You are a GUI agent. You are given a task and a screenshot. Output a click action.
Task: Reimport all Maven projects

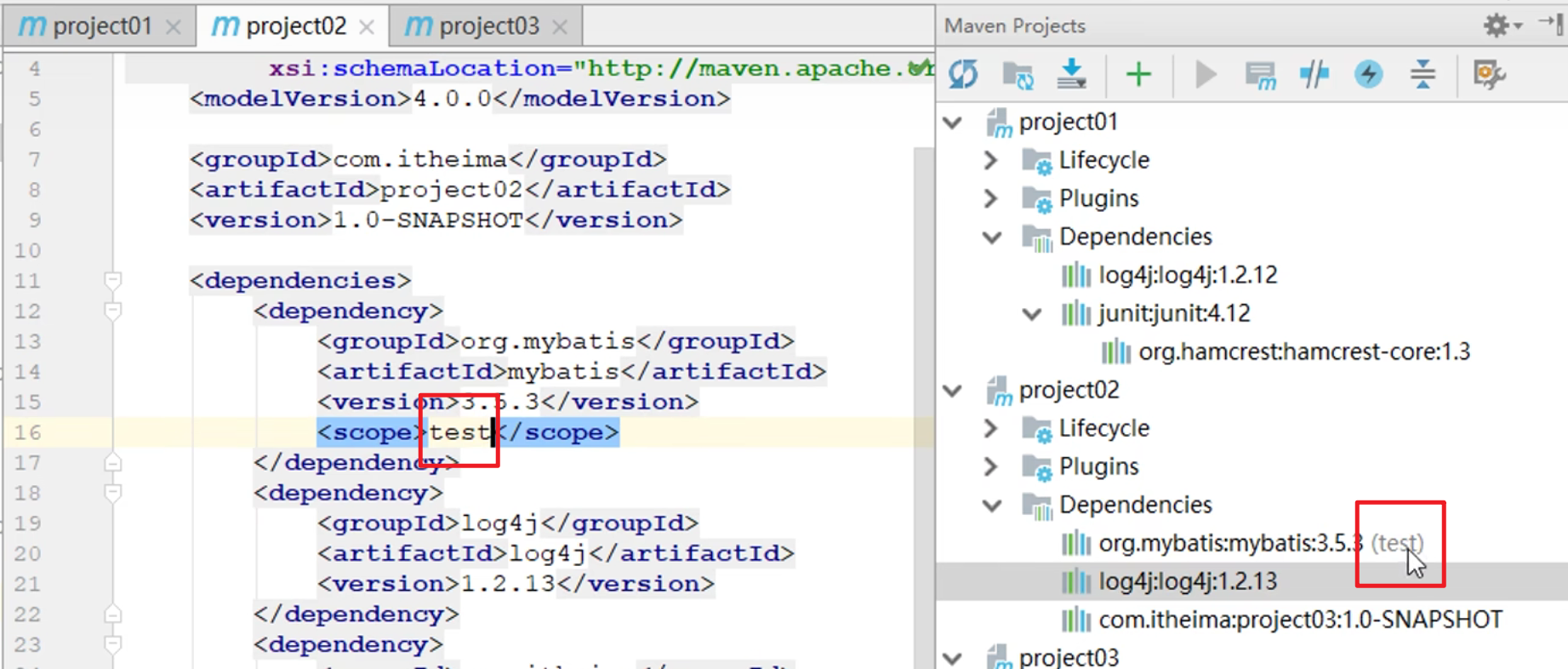[963, 75]
